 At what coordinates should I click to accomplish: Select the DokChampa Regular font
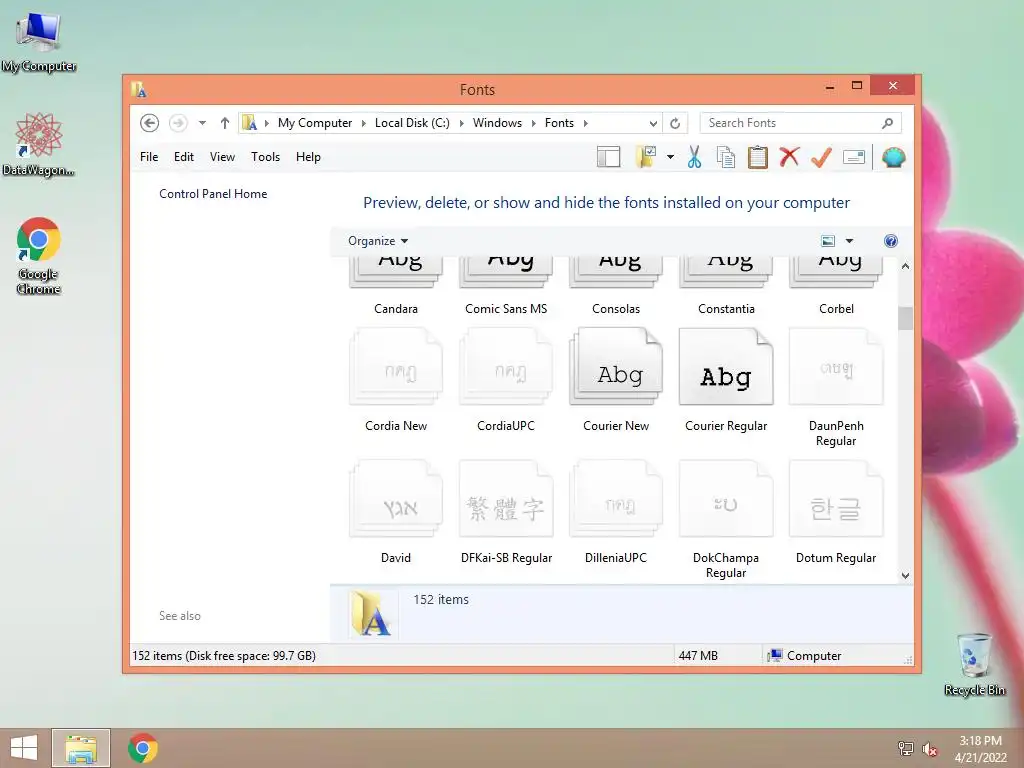[726, 520]
